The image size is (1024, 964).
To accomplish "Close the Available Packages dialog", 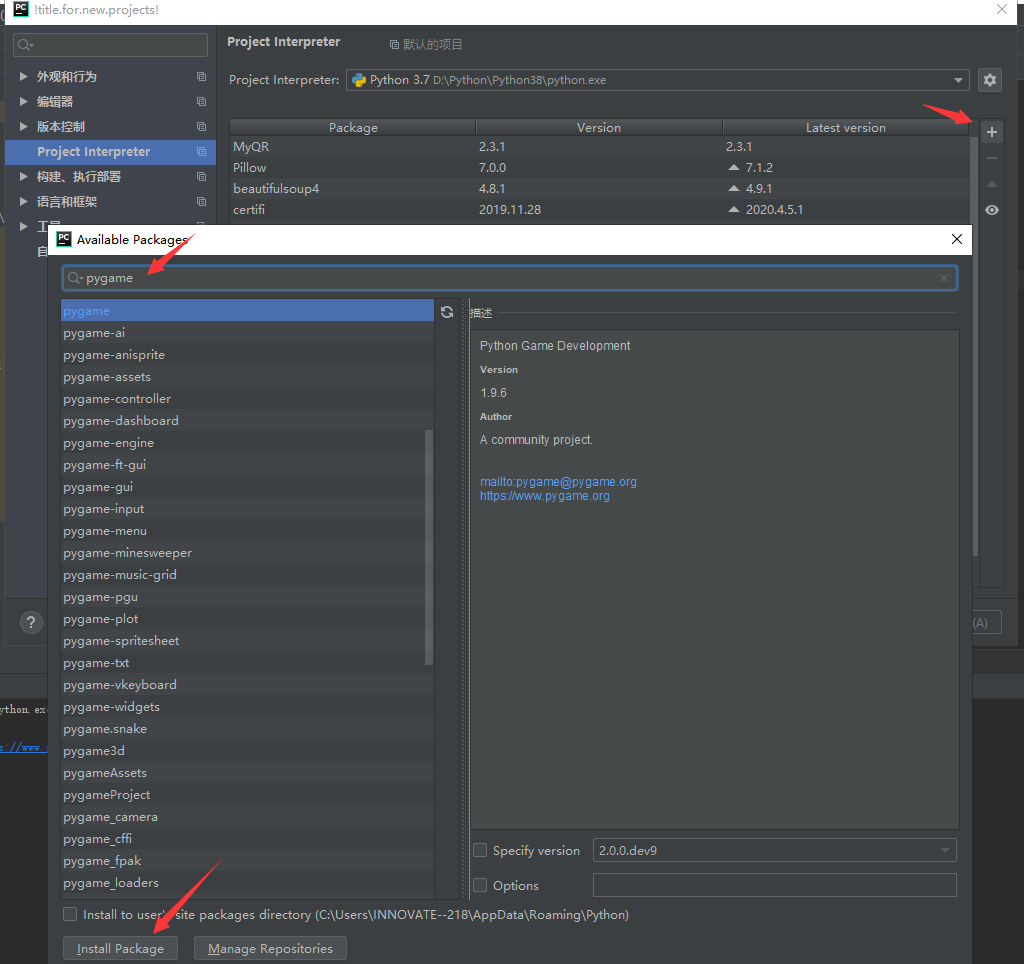I will coord(957,239).
